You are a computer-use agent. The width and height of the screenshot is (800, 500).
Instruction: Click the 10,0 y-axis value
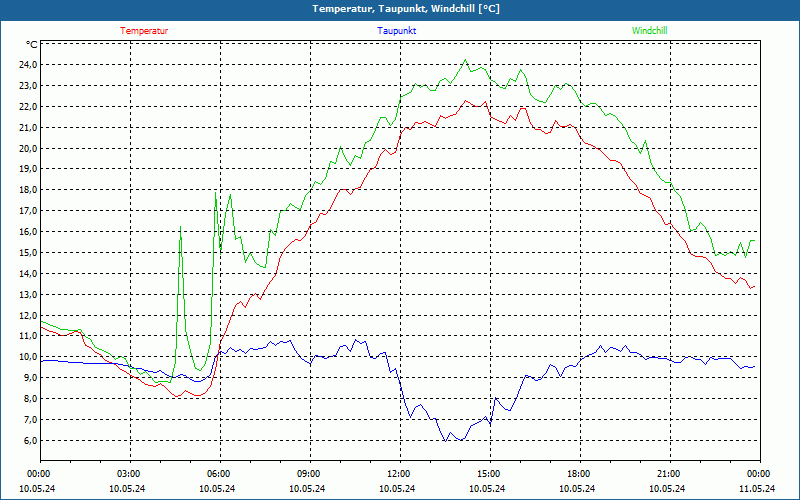[x=28, y=357]
